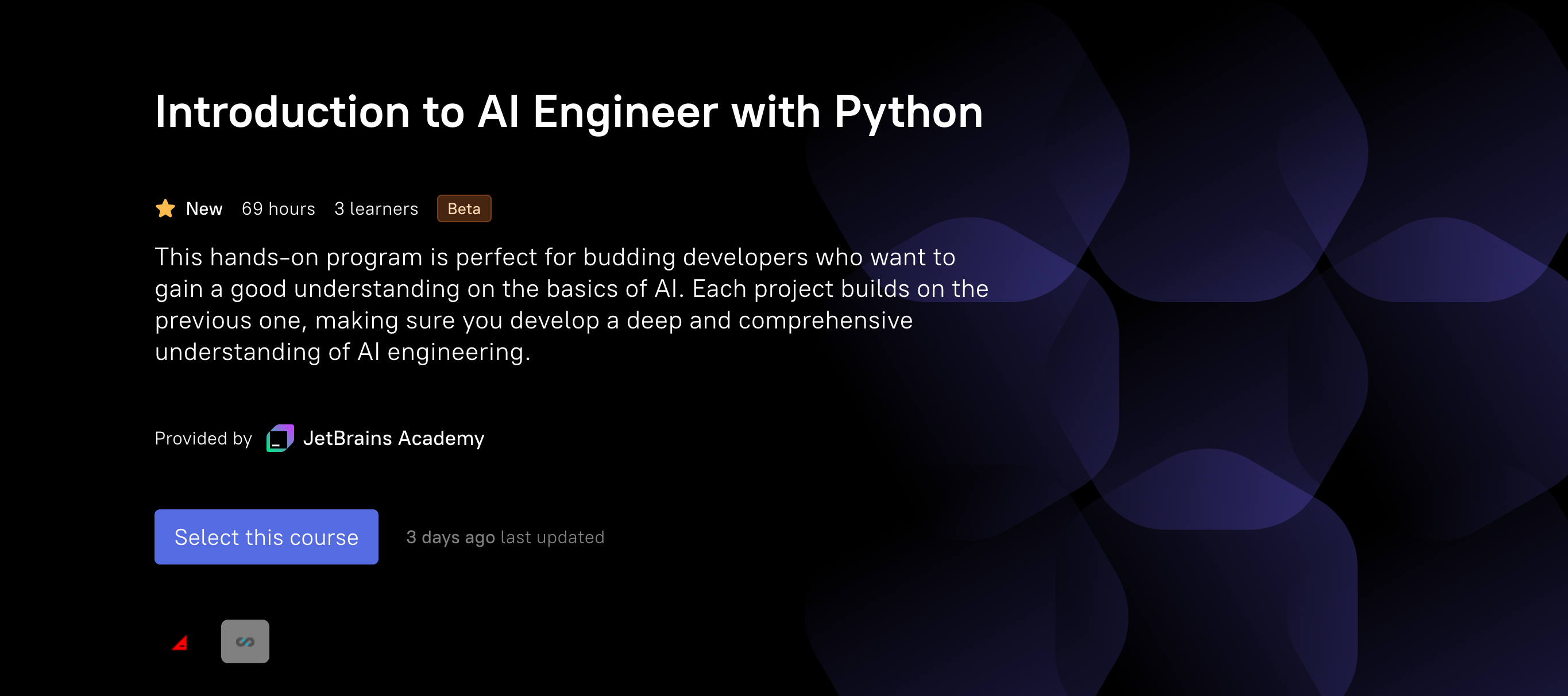Click the word Python in title
The height and width of the screenshot is (696, 1568).
(908, 112)
